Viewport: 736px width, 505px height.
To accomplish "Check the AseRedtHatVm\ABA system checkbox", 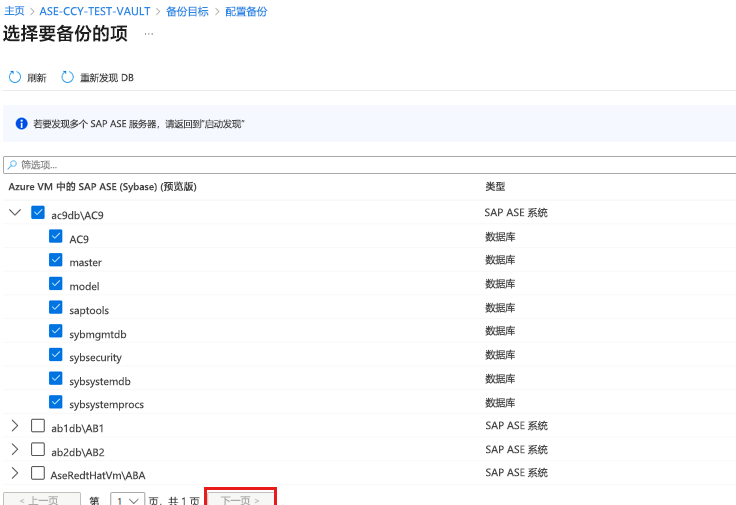I will pyautogui.click(x=38, y=473).
